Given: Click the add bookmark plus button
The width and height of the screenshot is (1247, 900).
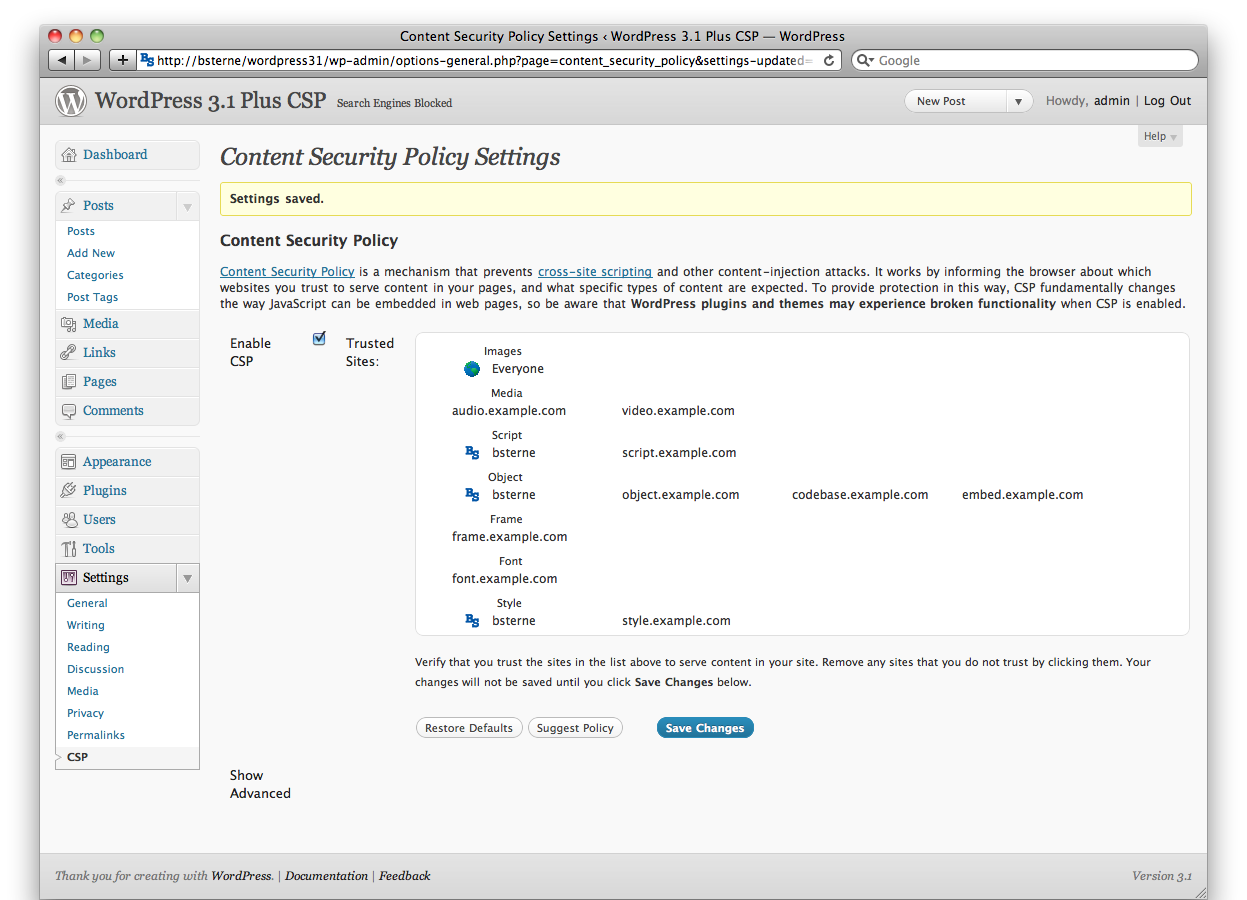Looking at the screenshot, I should pos(122,60).
